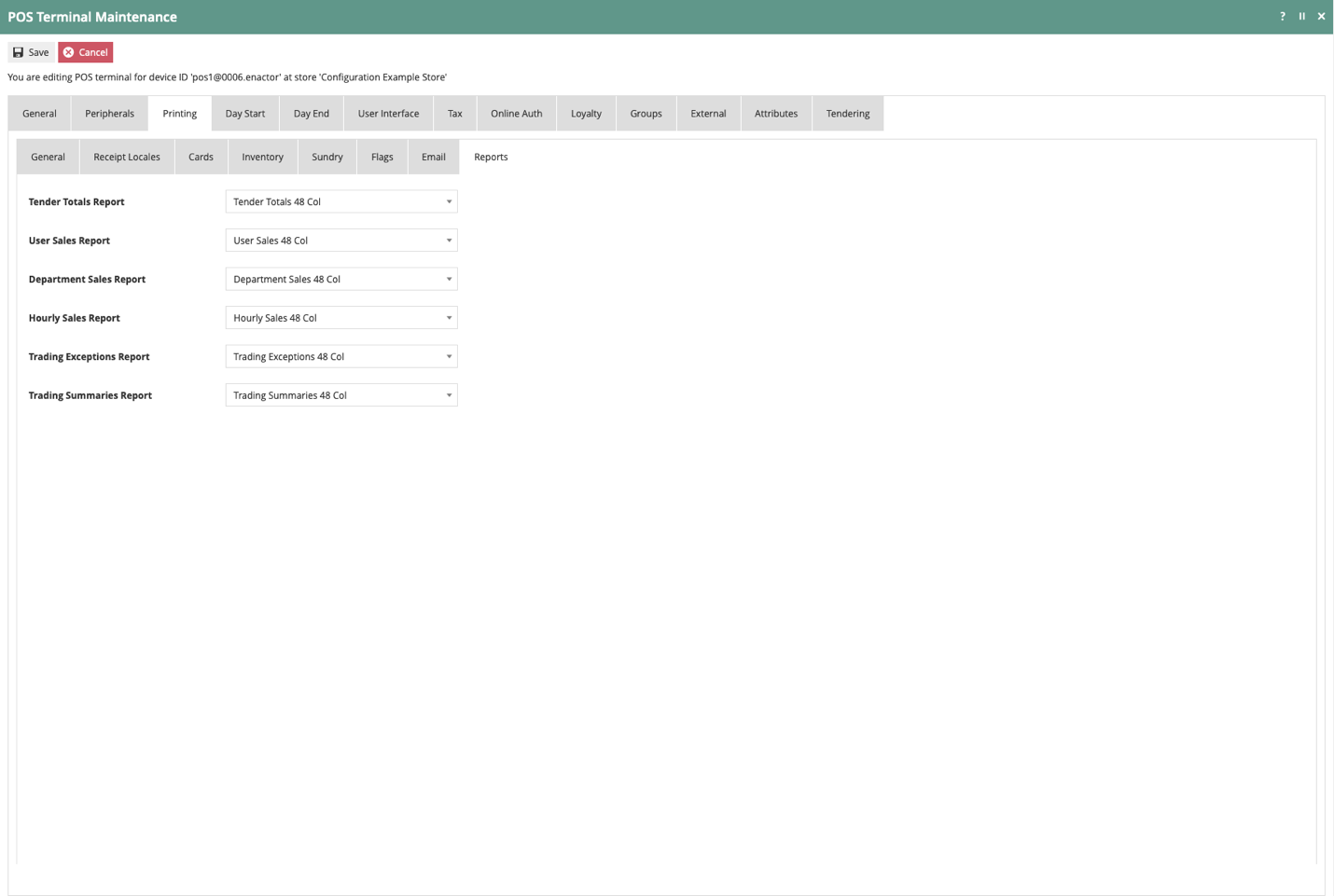Open the User Interface tab

click(x=388, y=114)
